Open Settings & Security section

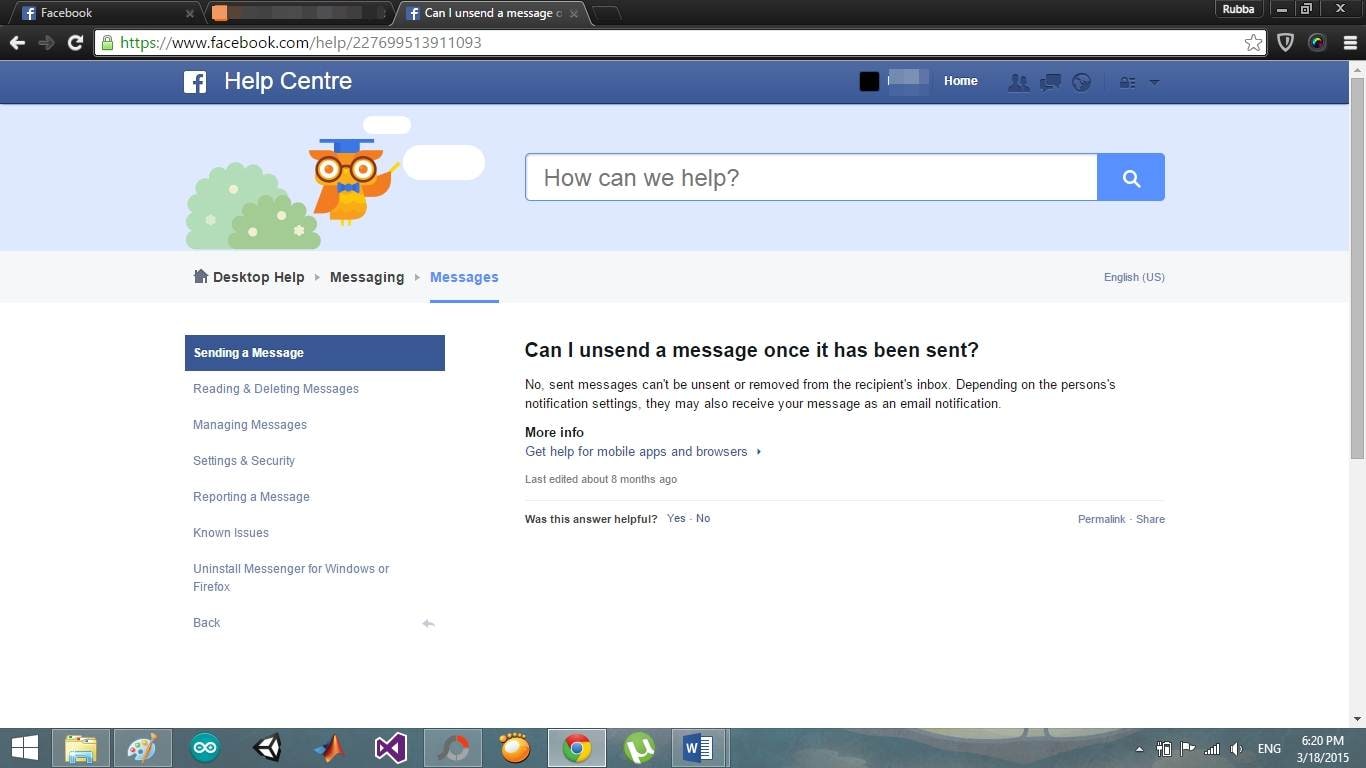point(244,461)
